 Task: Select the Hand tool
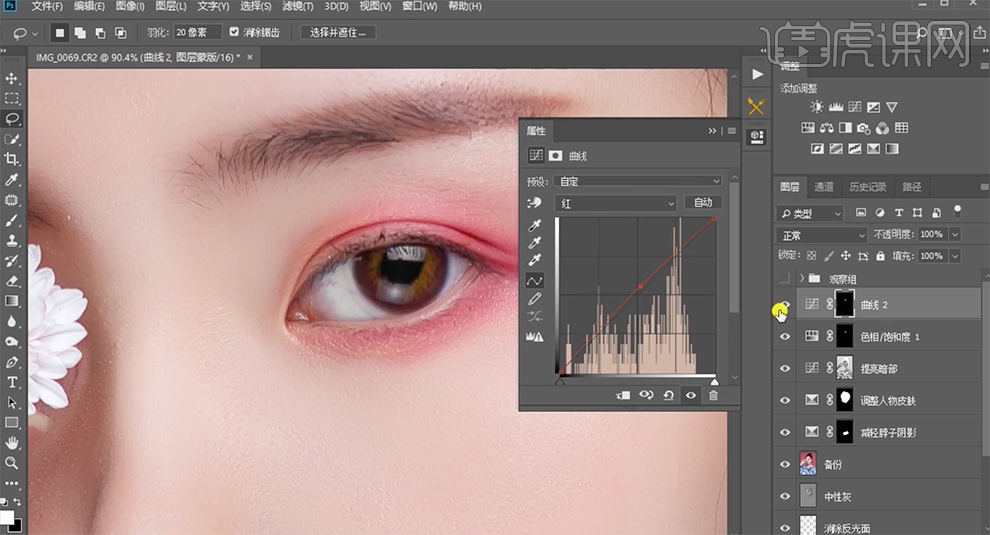(x=11, y=442)
